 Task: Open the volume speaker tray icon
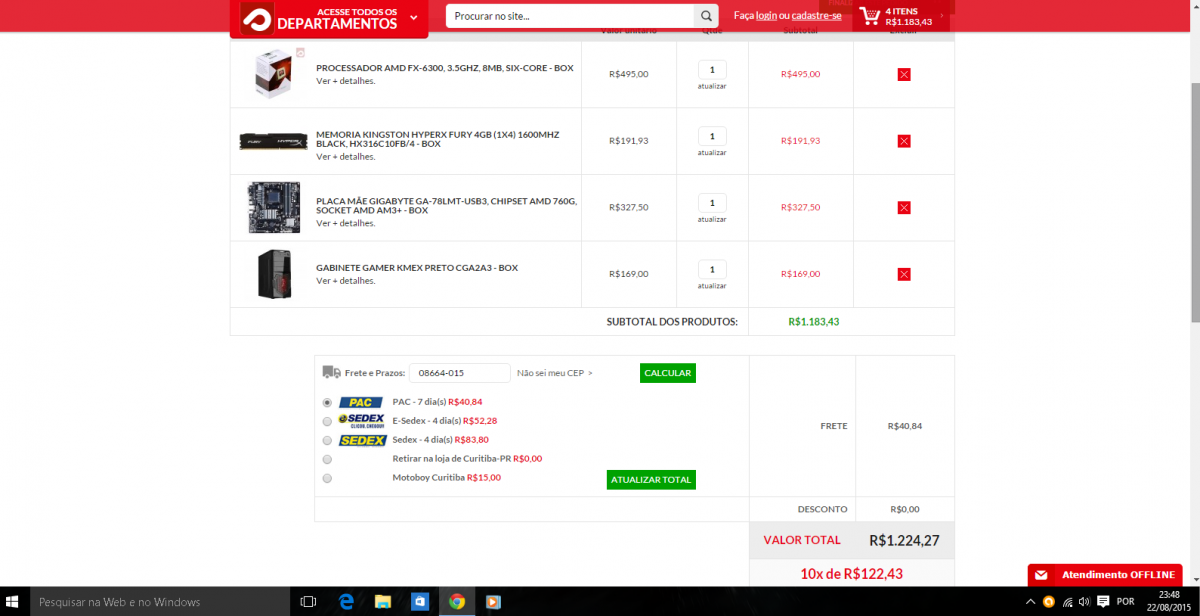(1084, 602)
